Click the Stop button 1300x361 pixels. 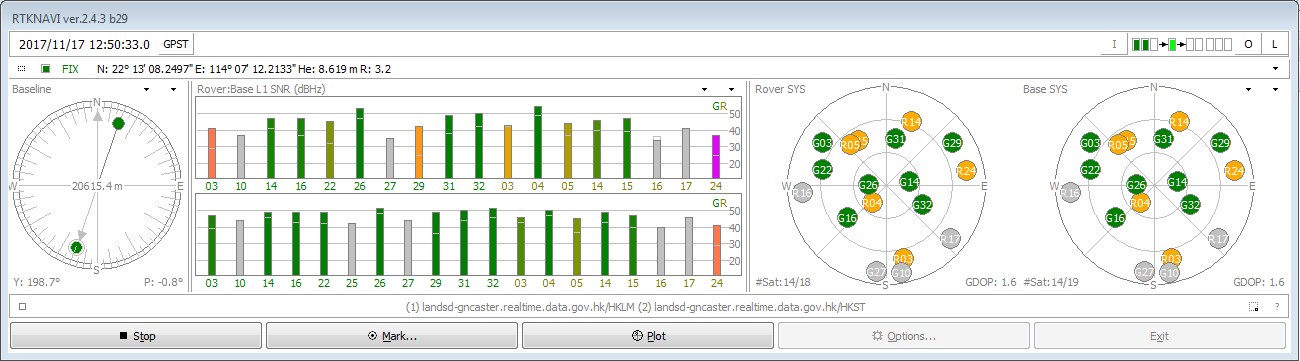[x=136, y=336]
